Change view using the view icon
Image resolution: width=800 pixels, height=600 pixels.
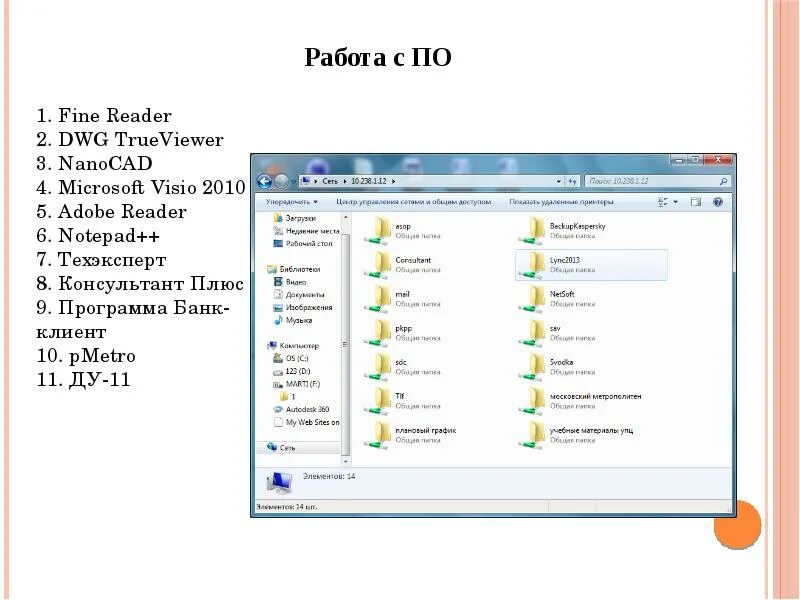[x=663, y=202]
